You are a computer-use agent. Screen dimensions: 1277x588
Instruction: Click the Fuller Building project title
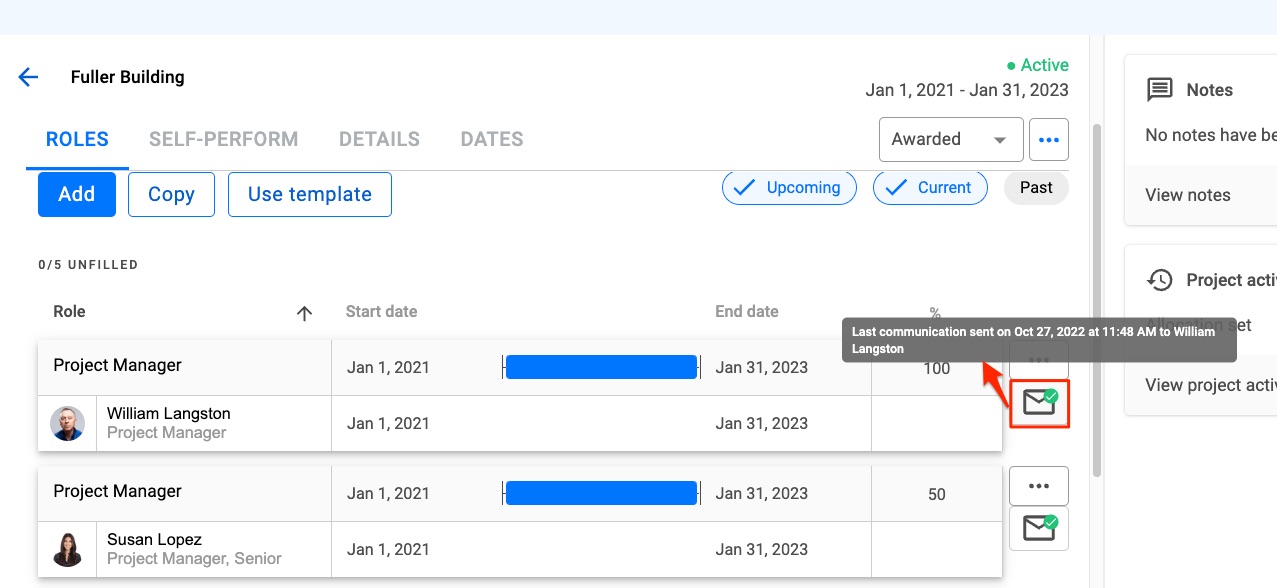point(128,77)
